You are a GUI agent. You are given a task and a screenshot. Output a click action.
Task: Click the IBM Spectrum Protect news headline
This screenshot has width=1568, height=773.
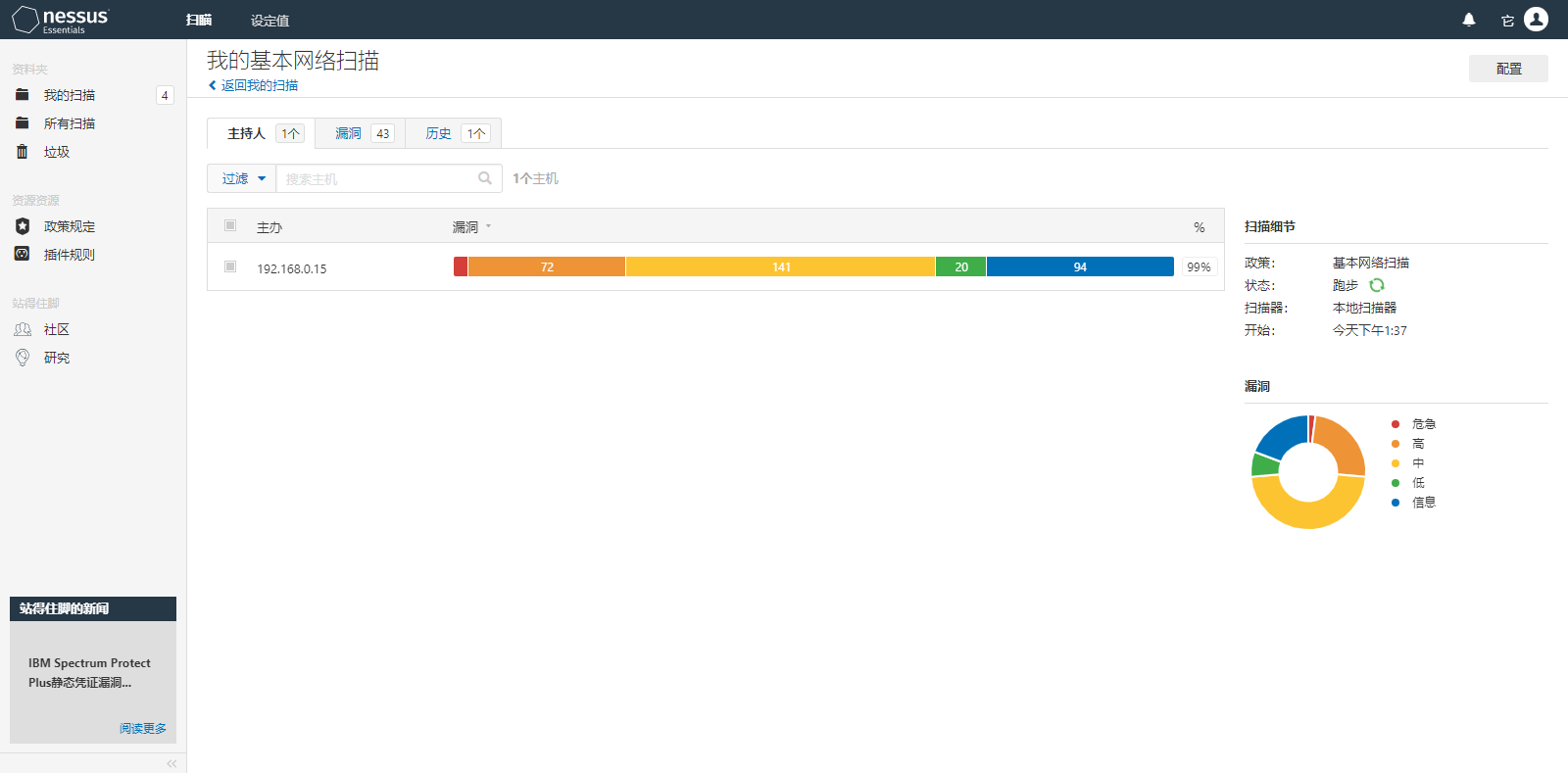pyautogui.click(x=89, y=673)
